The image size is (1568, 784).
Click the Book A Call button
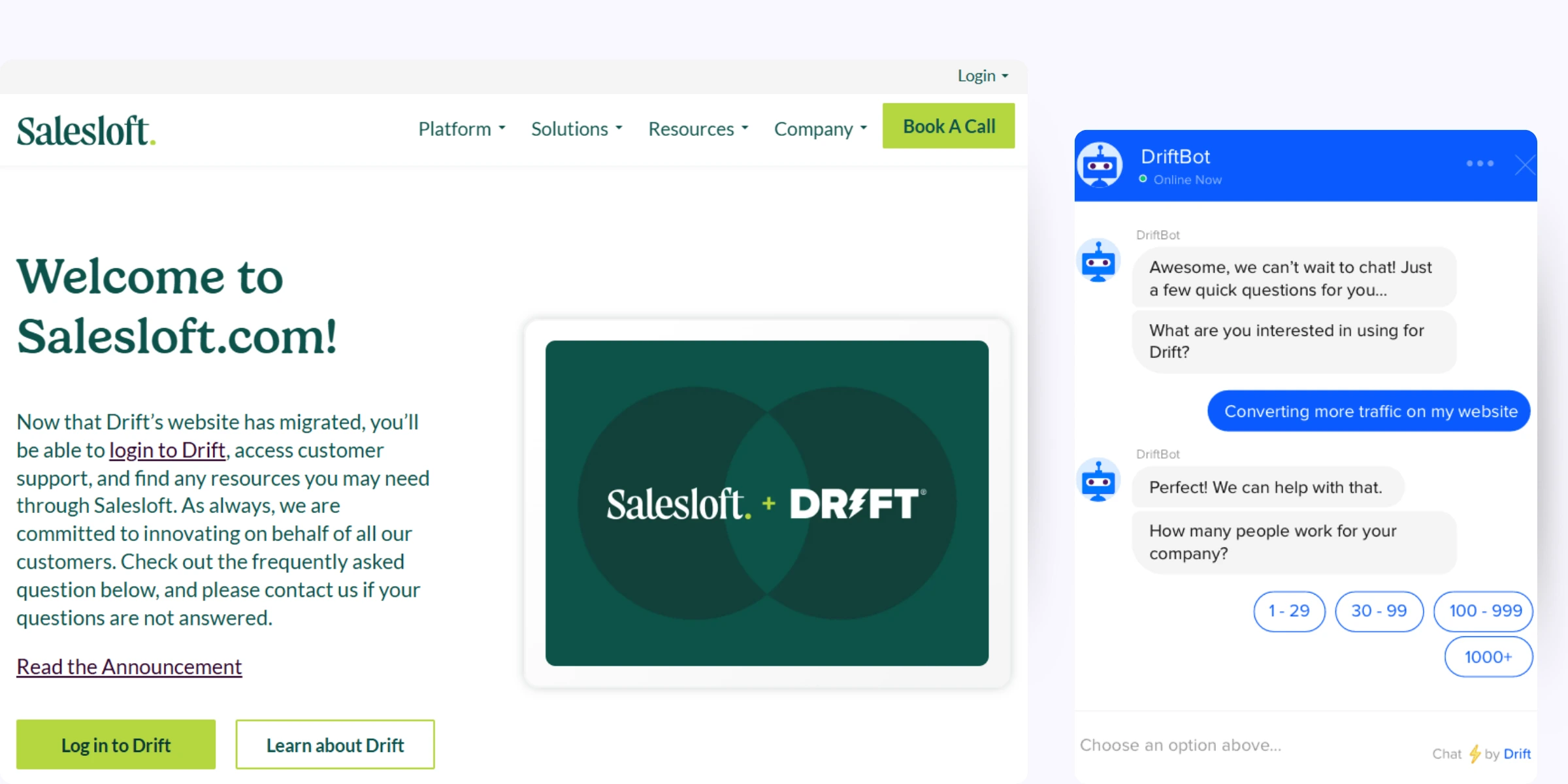click(949, 125)
